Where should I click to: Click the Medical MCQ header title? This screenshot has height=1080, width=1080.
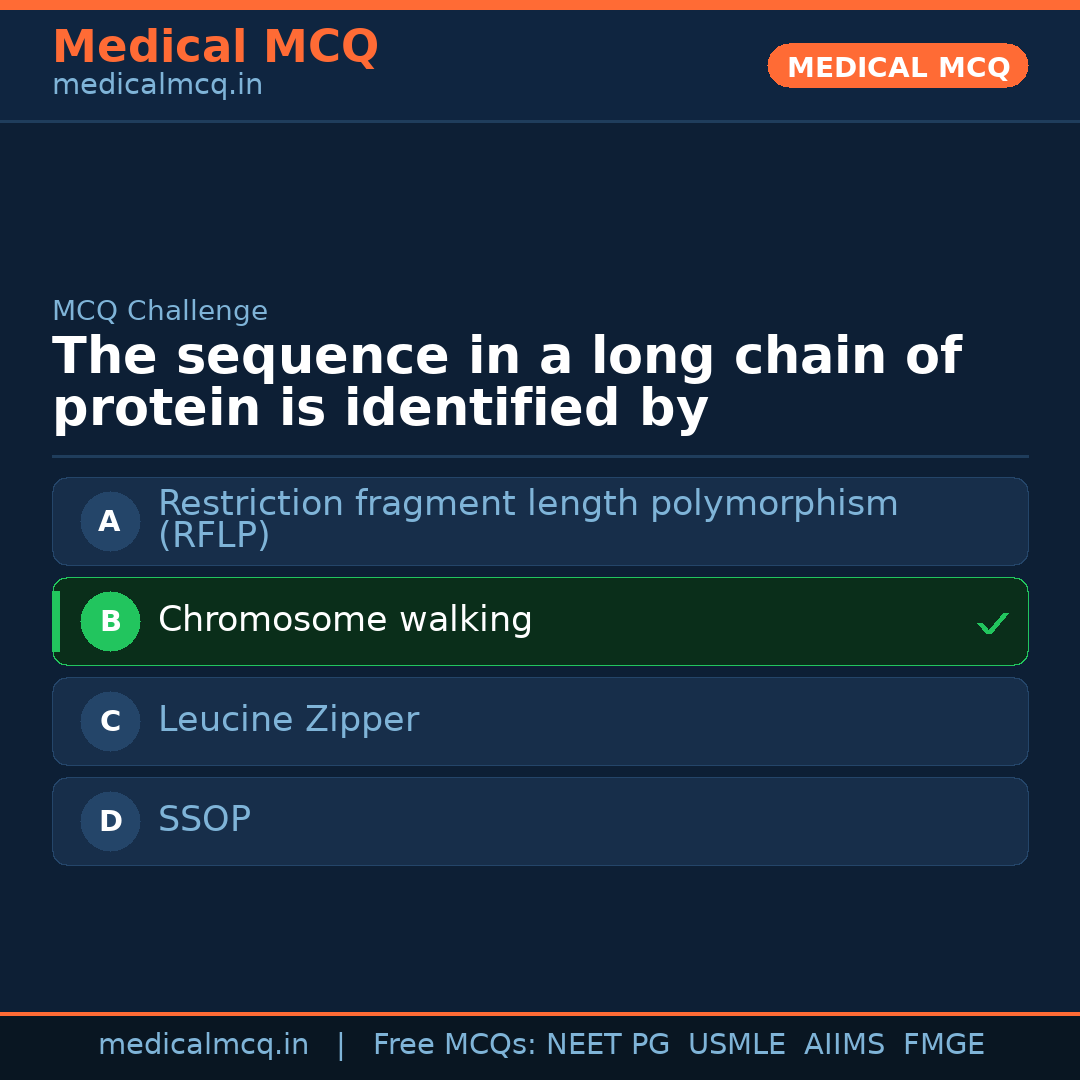click(215, 47)
